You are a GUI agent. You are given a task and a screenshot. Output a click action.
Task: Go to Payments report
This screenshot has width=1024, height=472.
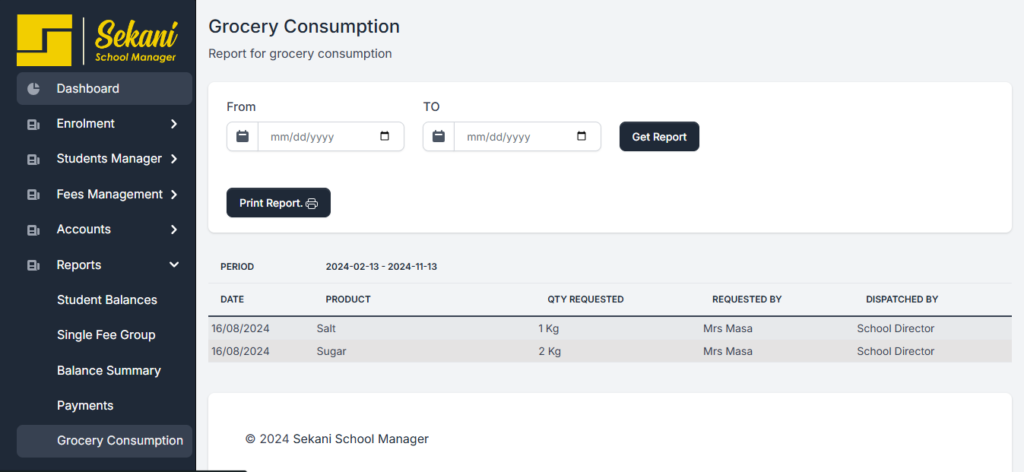[85, 405]
